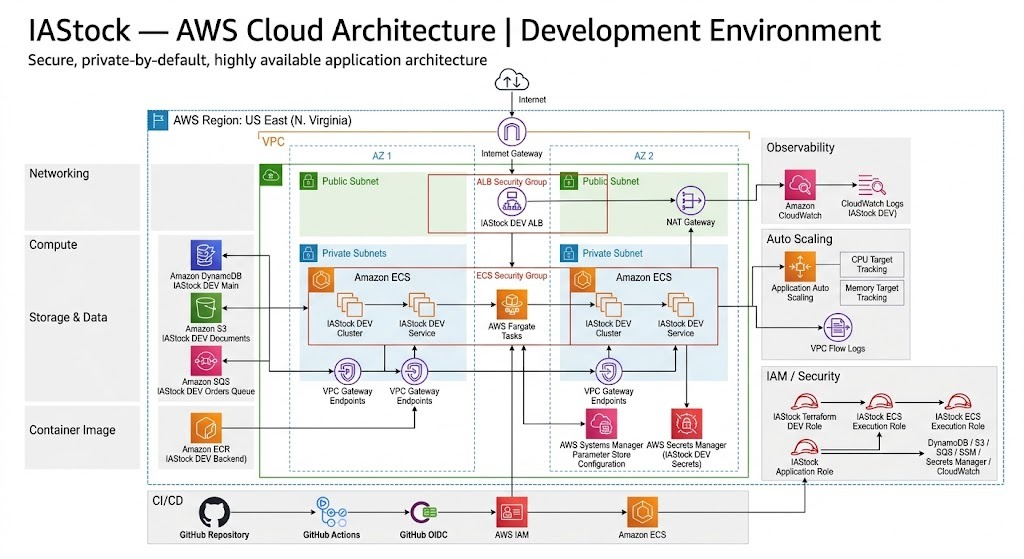Click the IAStock DEV Service icon in AZ 1

click(421, 305)
